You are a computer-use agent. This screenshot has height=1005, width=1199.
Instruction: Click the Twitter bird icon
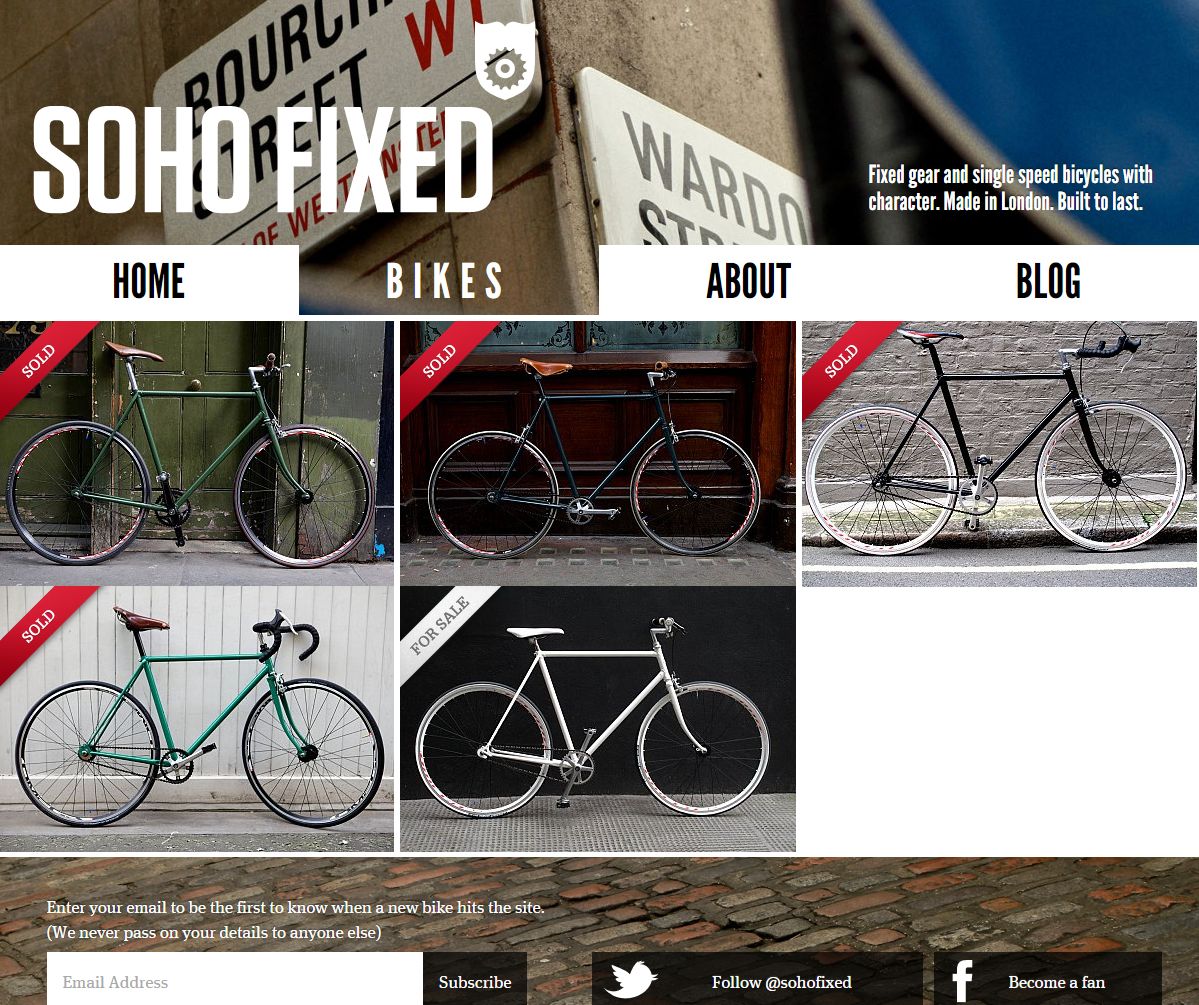[x=631, y=980]
